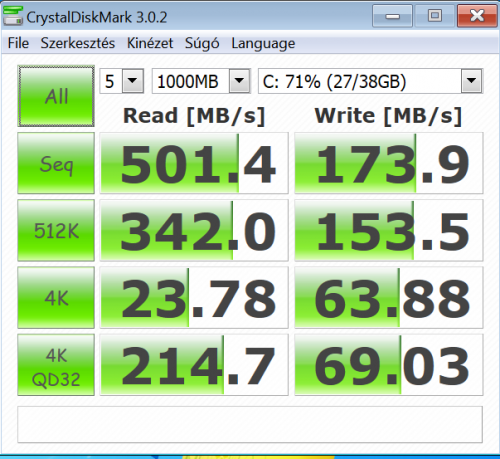Select the Seq read result 501.4

pos(194,163)
